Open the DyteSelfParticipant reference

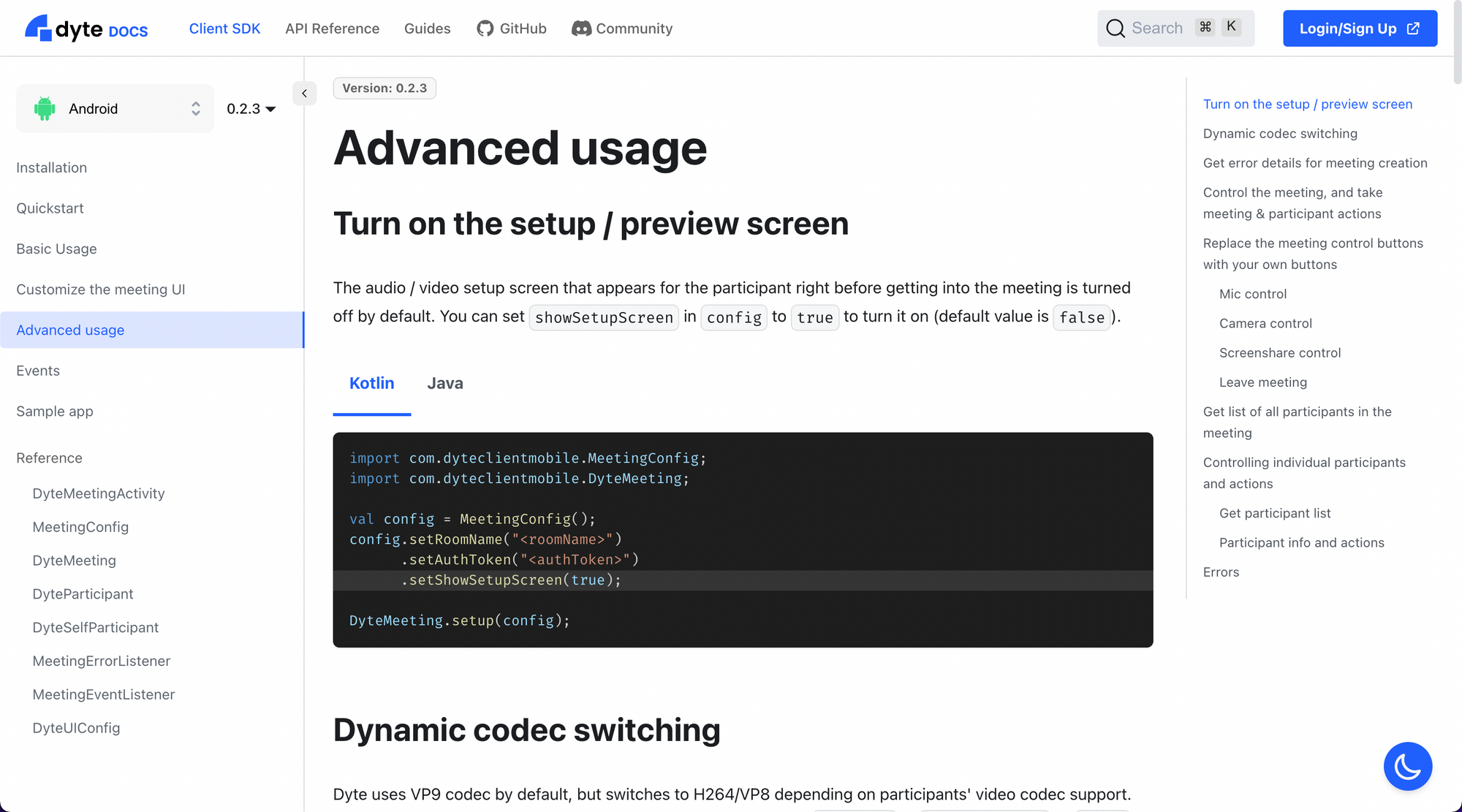[95, 628]
